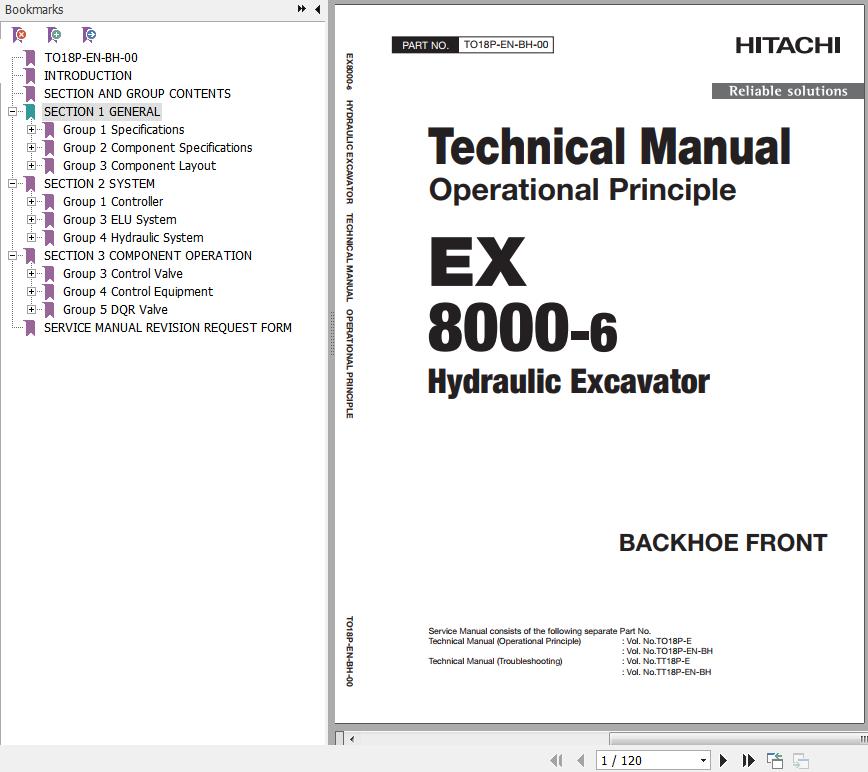This screenshot has height=772, width=868.
Task: Click the previous view icon
Action: coord(775,761)
